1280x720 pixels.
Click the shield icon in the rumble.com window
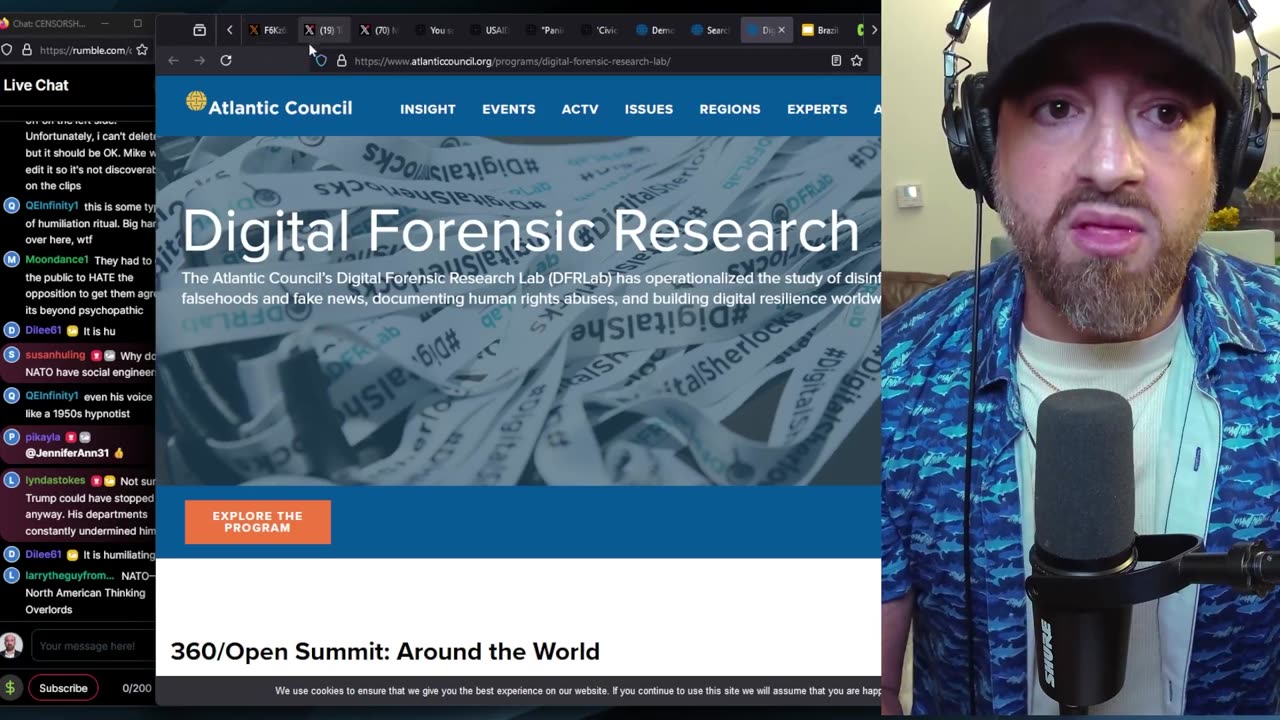click(x=7, y=50)
